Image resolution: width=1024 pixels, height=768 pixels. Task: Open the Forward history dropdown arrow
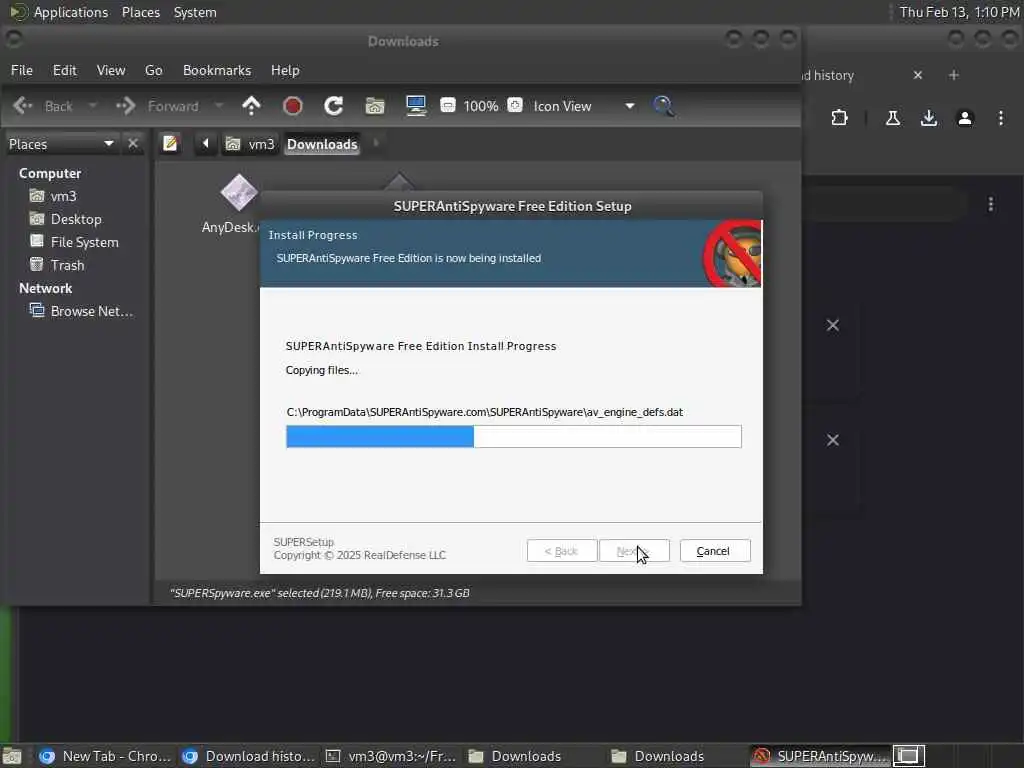[x=219, y=106]
